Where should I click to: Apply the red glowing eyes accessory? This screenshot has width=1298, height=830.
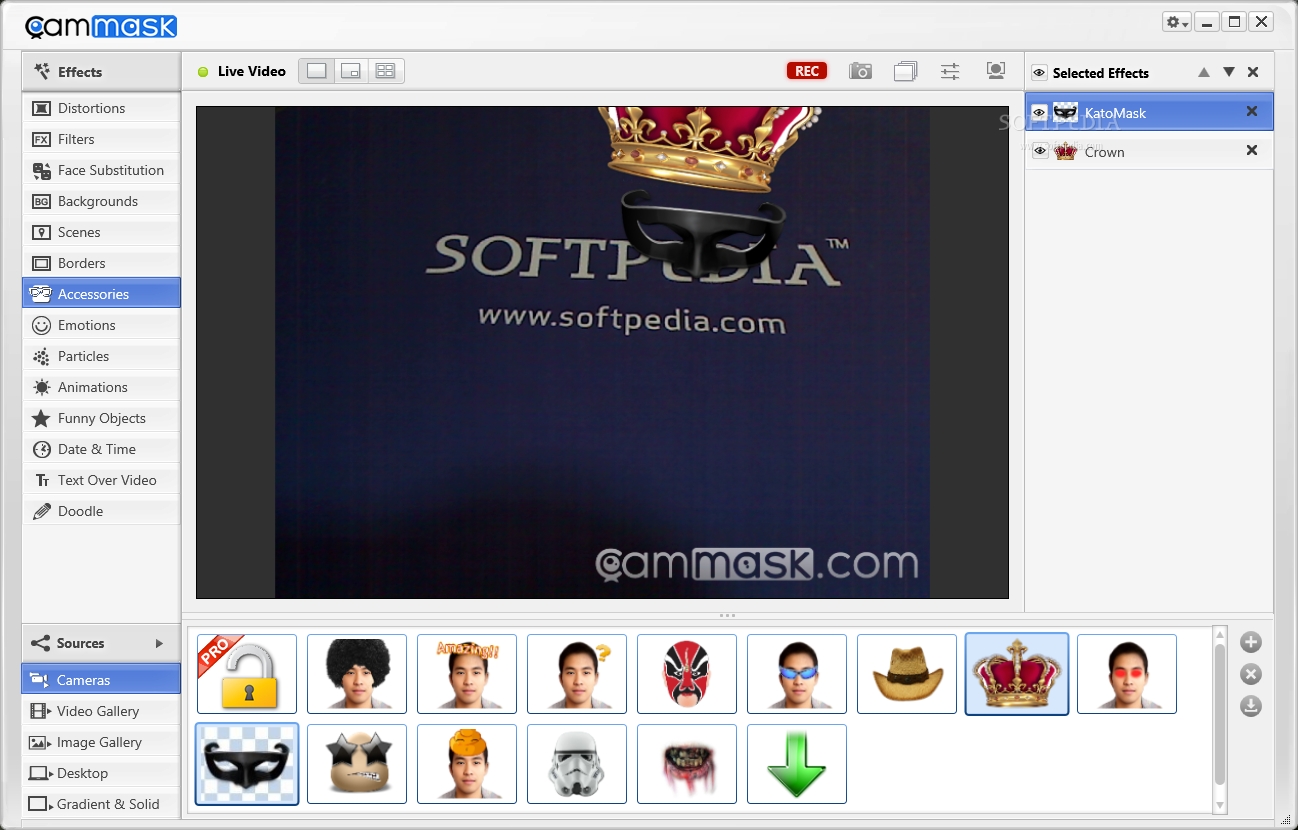(1127, 674)
